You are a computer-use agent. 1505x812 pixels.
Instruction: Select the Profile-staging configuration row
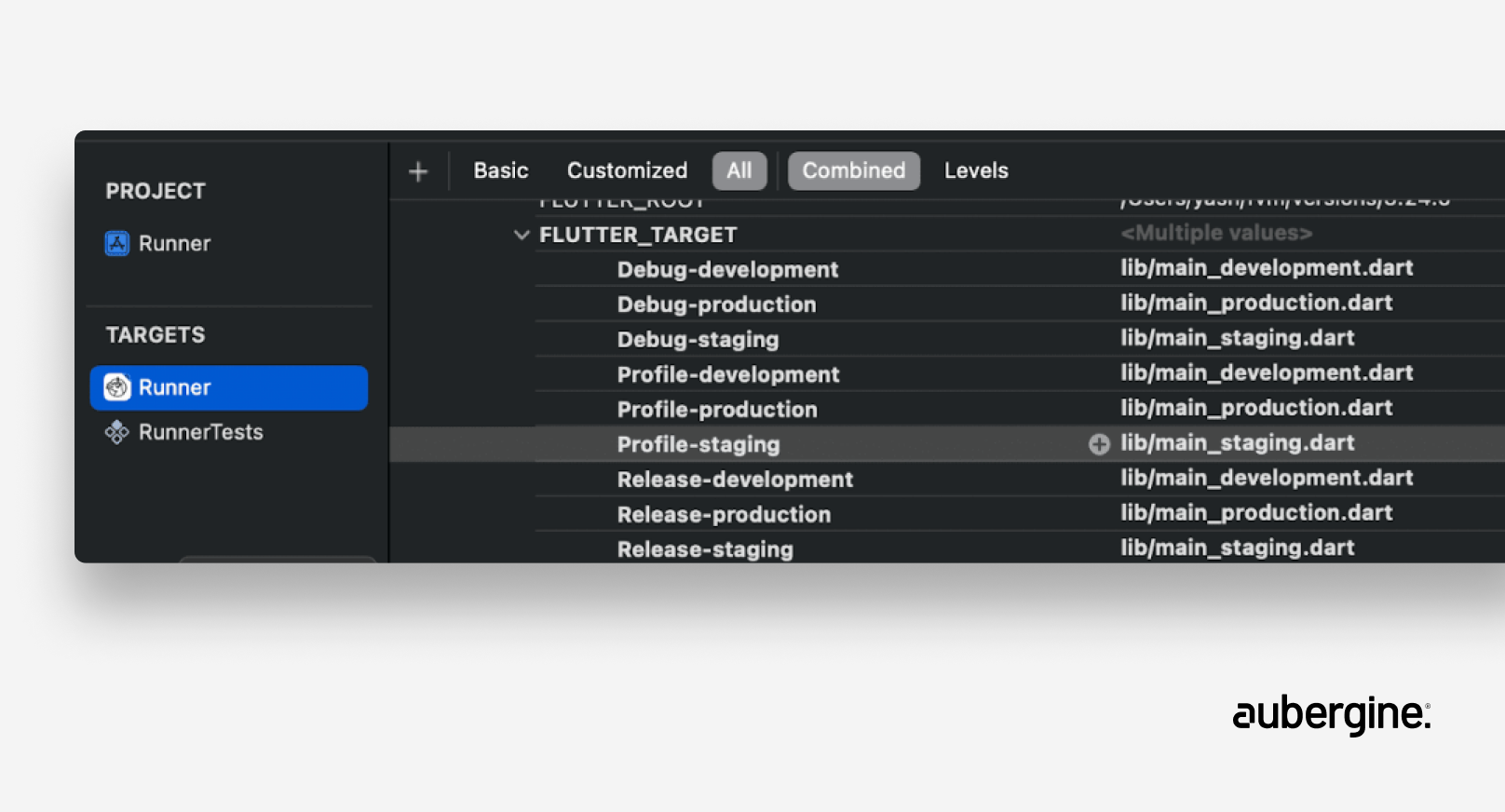point(698,444)
